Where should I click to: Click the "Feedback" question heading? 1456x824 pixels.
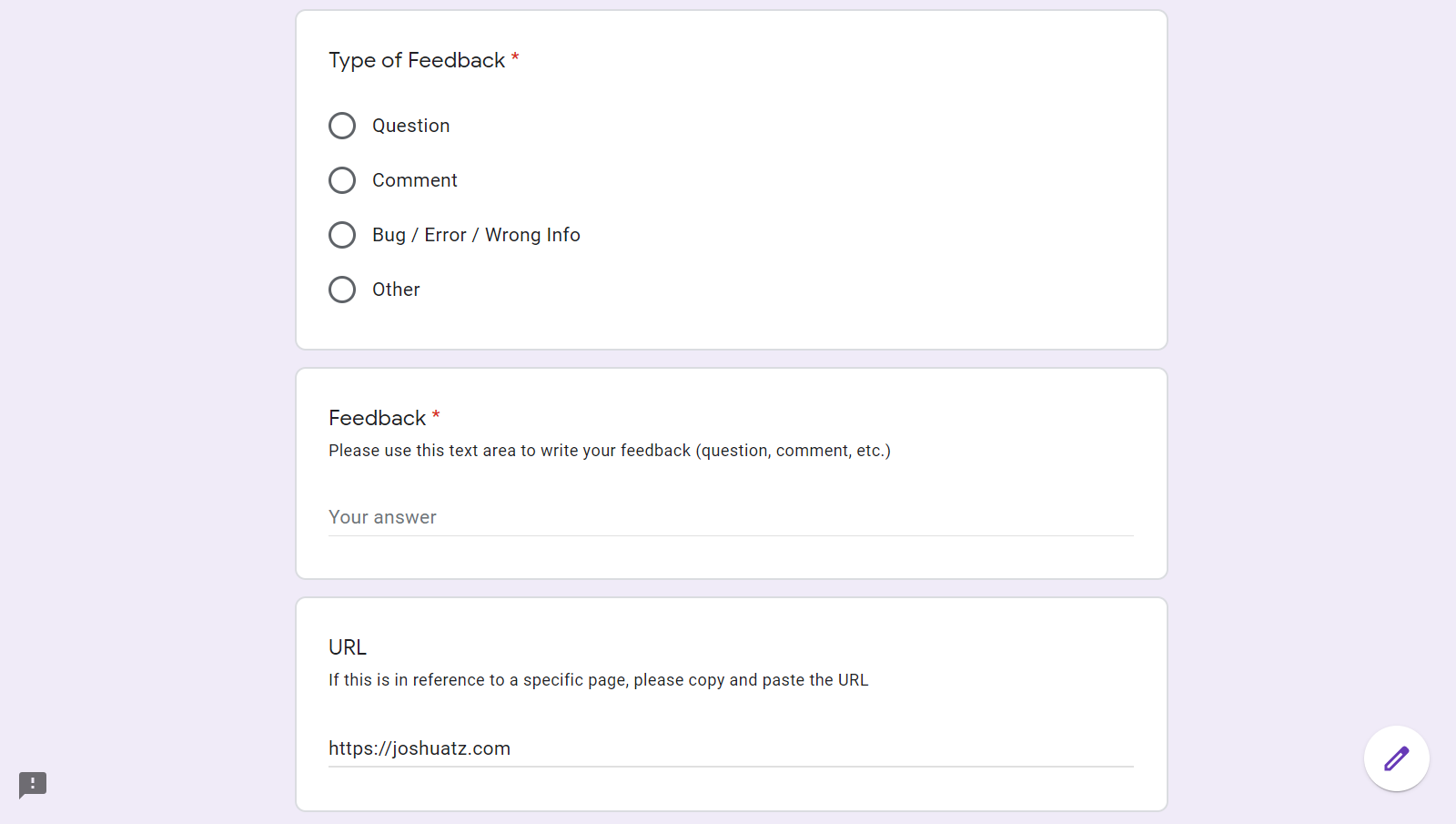(x=377, y=418)
